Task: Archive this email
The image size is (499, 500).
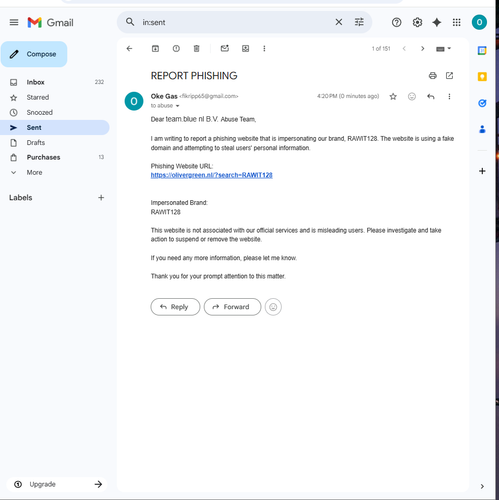Action: point(155,49)
